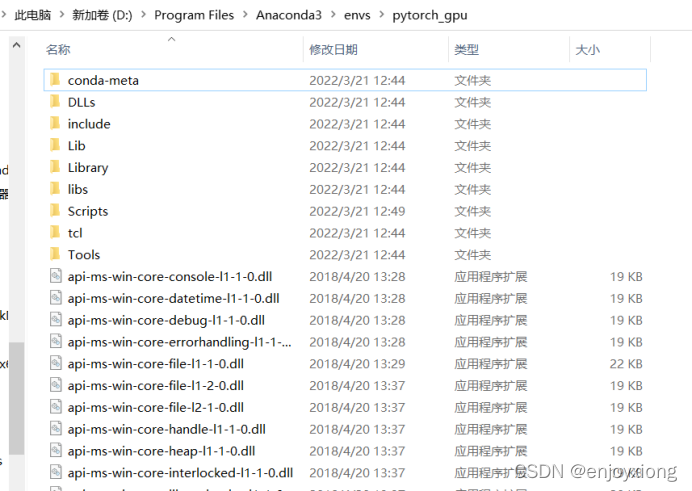Select file name api-ms-win-core-console-l1-1-0.dll
The height and width of the screenshot is (491, 692).
(170, 276)
